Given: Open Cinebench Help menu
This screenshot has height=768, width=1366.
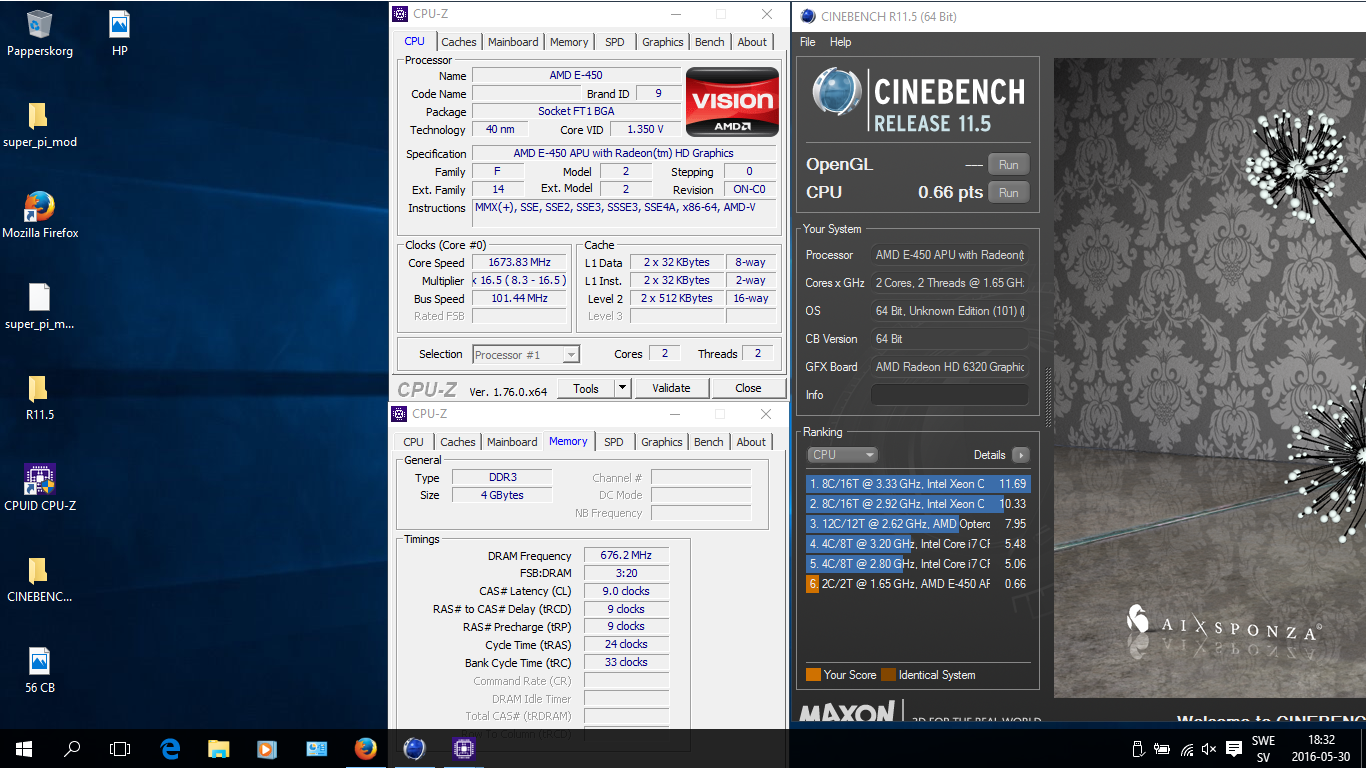Looking at the screenshot, I should click(841, 42).
